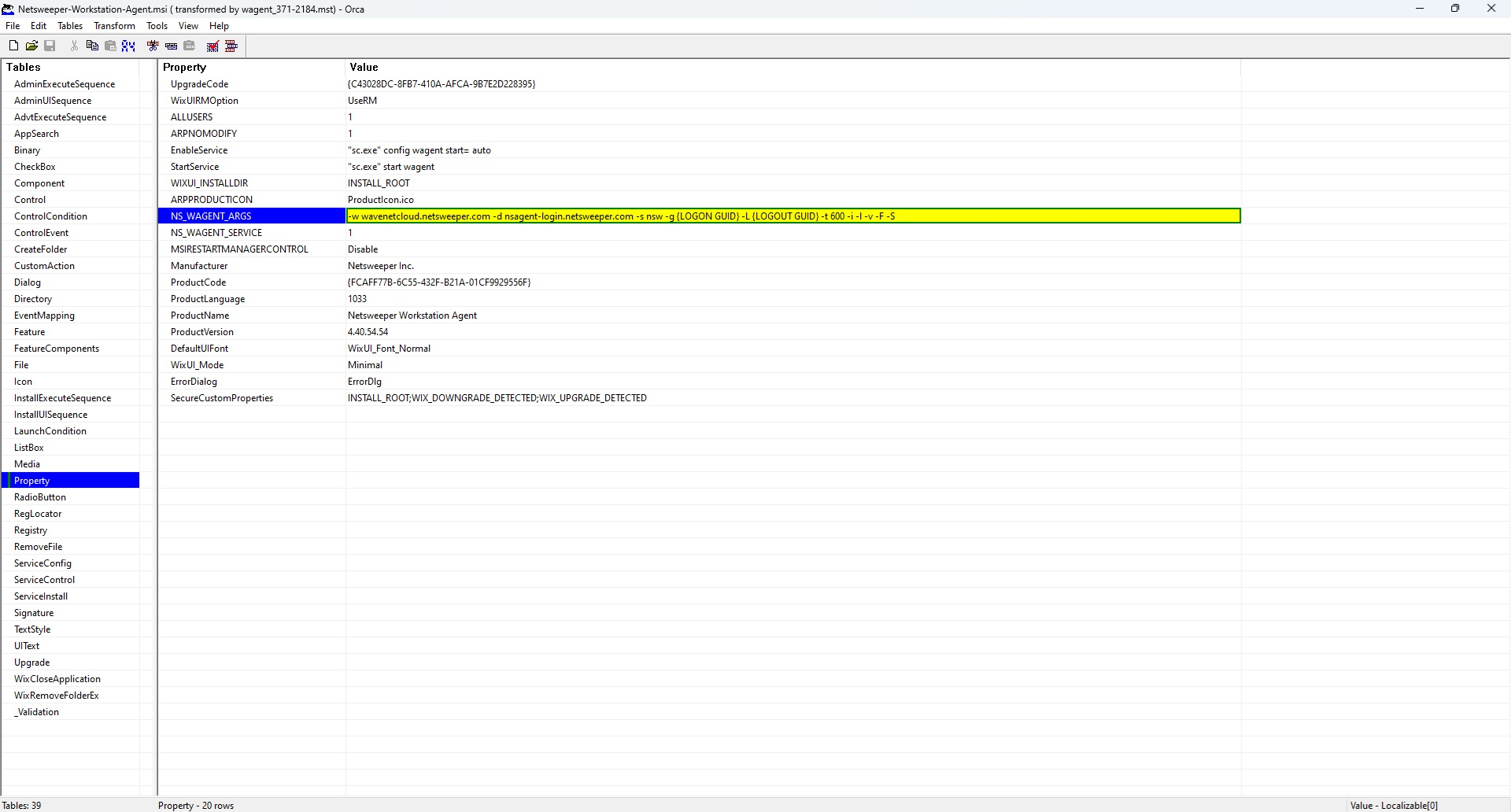Viewport: 1511px width, 812px height.
Task: Sort by the Property column header
Action: 185,68
